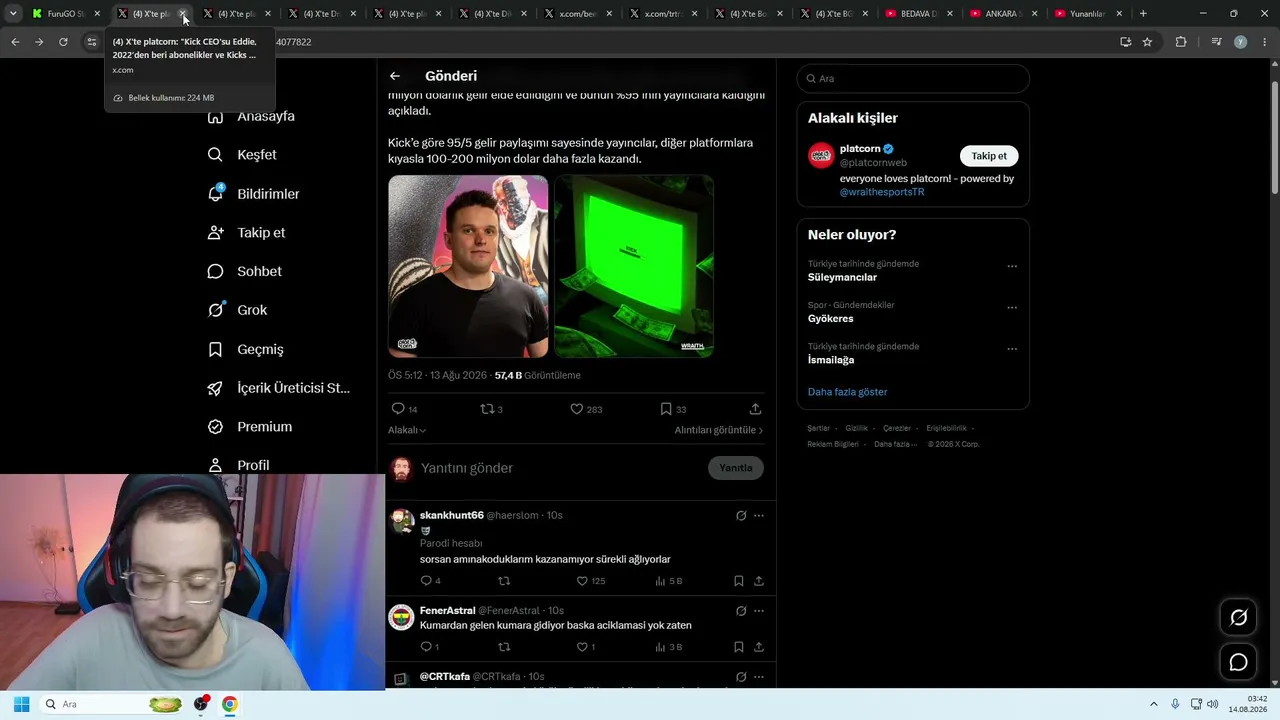Open Alıntıları görüntüle link

(719, 430)
